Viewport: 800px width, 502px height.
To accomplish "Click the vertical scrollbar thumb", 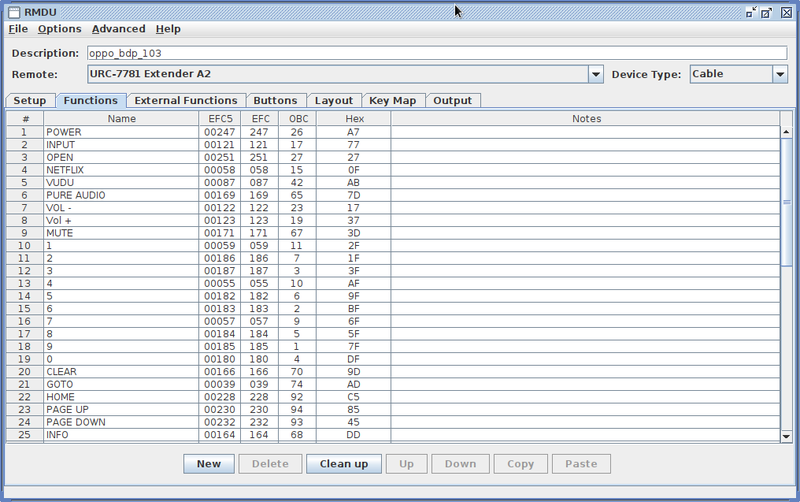I will coord(786,202).
